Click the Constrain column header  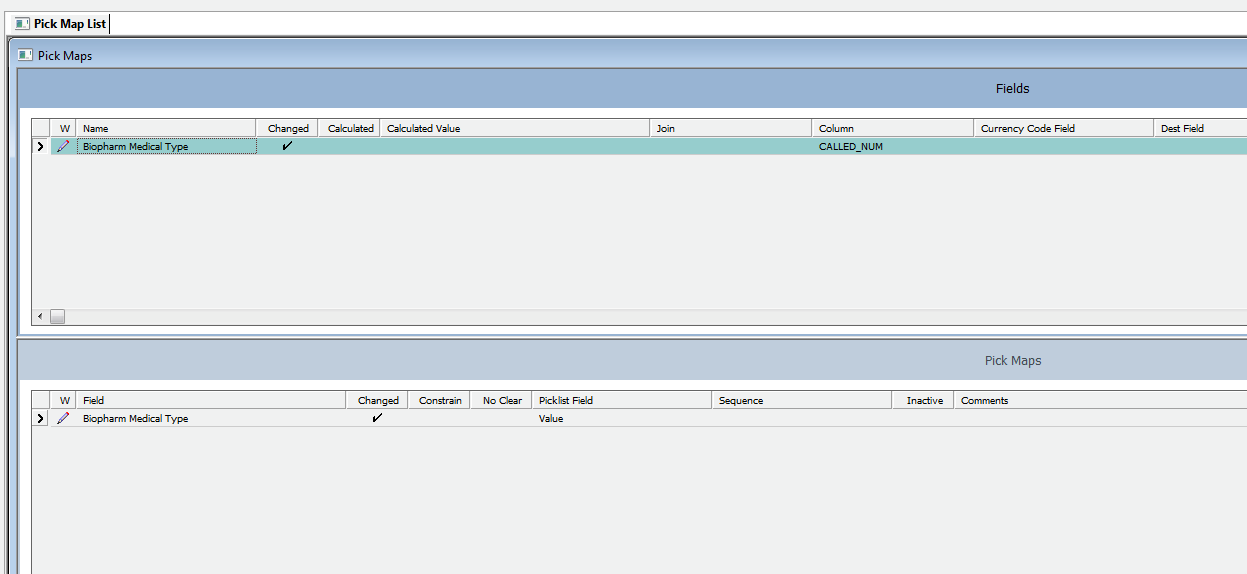[440, 400]
